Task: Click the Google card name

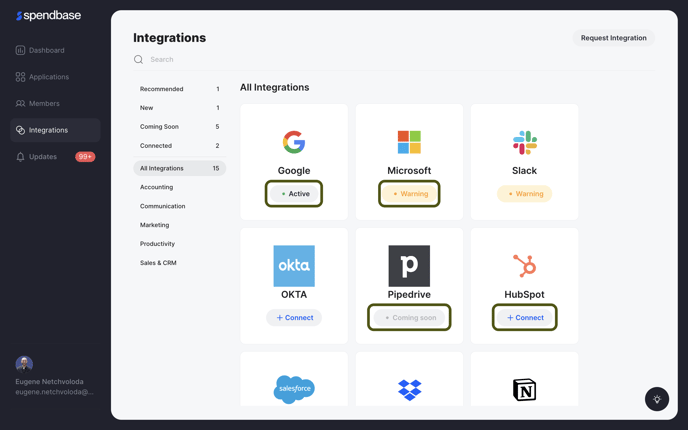Action: (x=294, y=170)
